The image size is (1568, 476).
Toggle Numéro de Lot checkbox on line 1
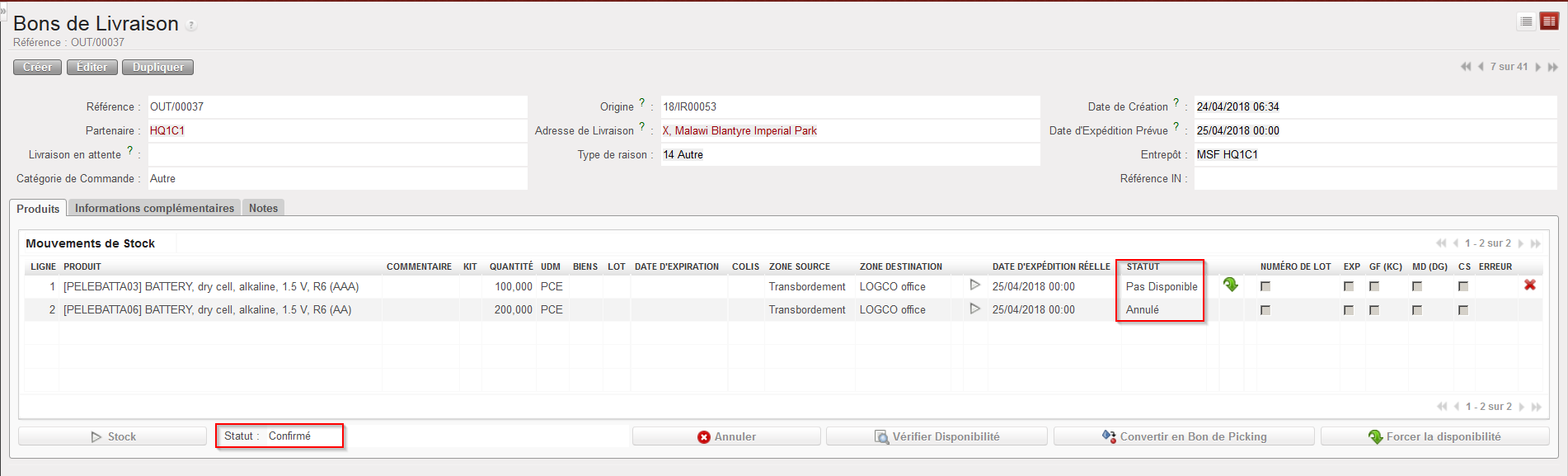[1265, 286]
